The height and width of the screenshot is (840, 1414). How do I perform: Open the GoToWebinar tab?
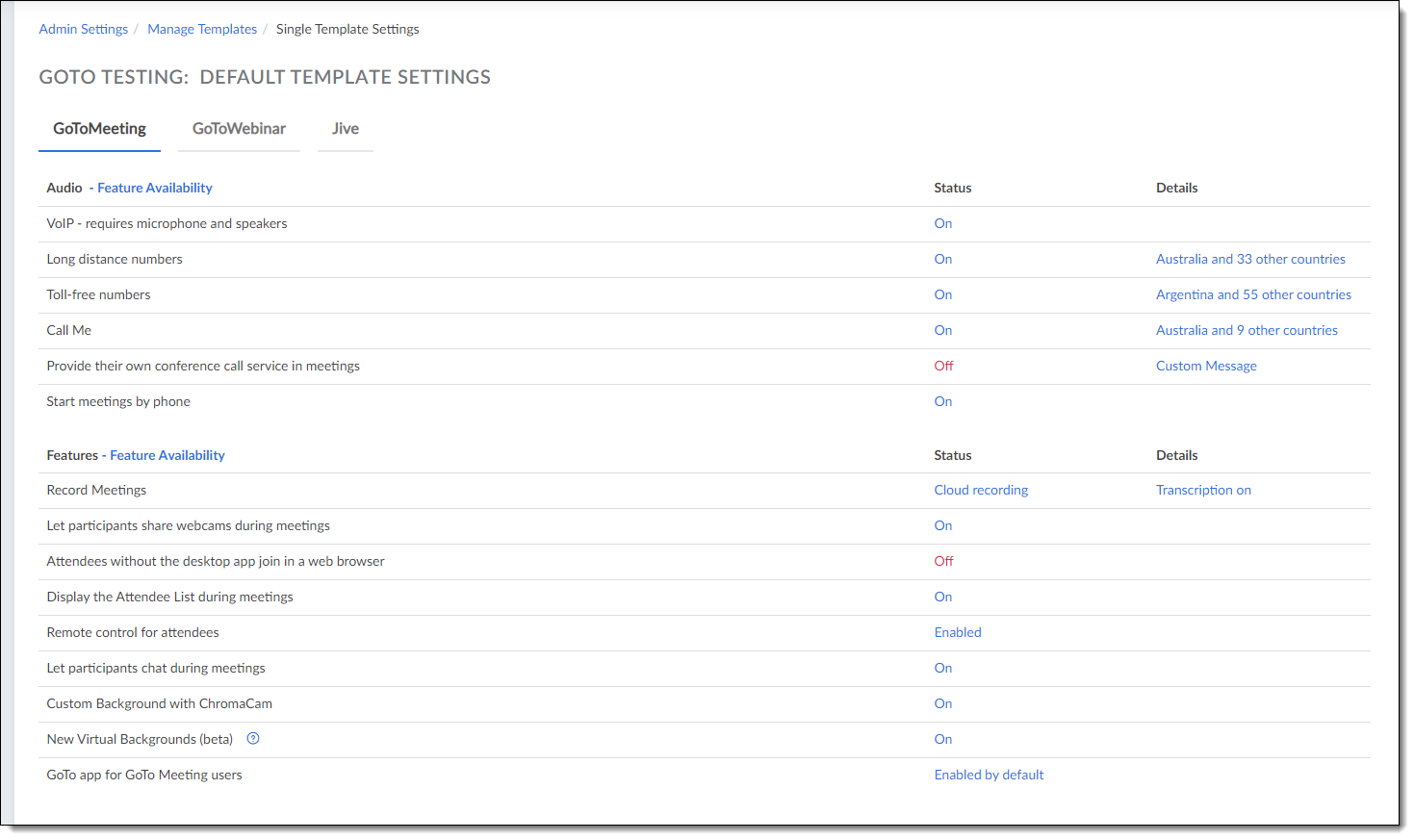(239, 129)
